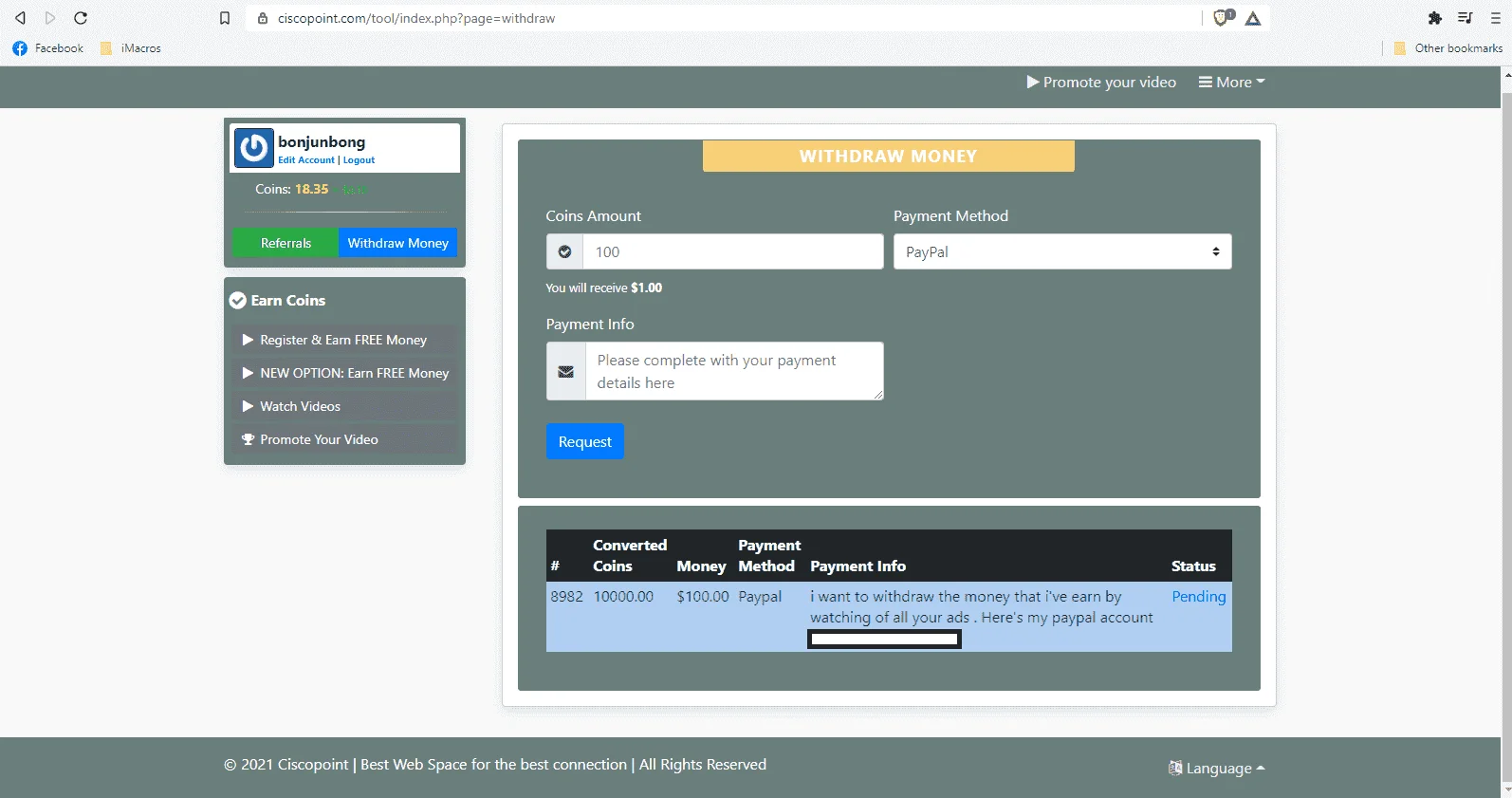Open the Edit Account link
The width and height of the screenshot is (1512, 798).
tap(306, 160)
